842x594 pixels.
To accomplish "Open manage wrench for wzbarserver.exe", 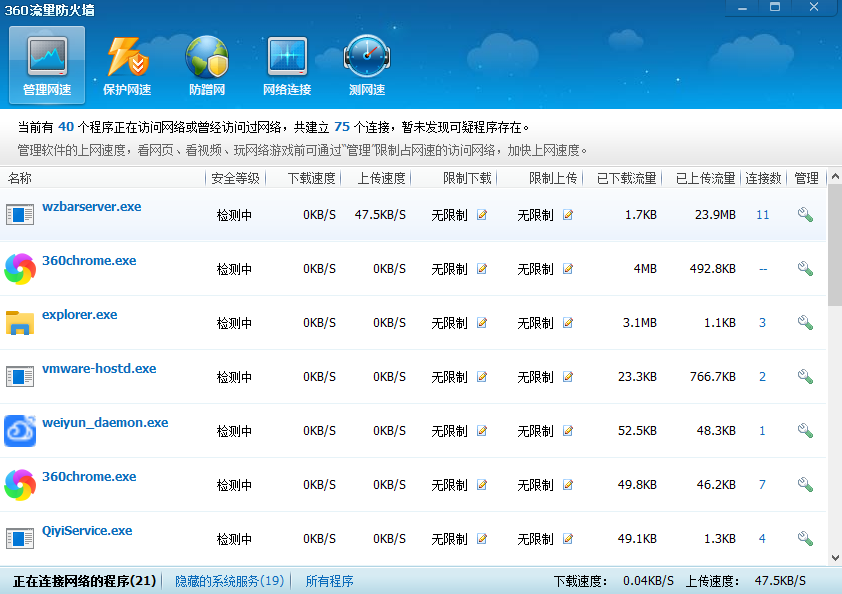I will pos(805,215).
